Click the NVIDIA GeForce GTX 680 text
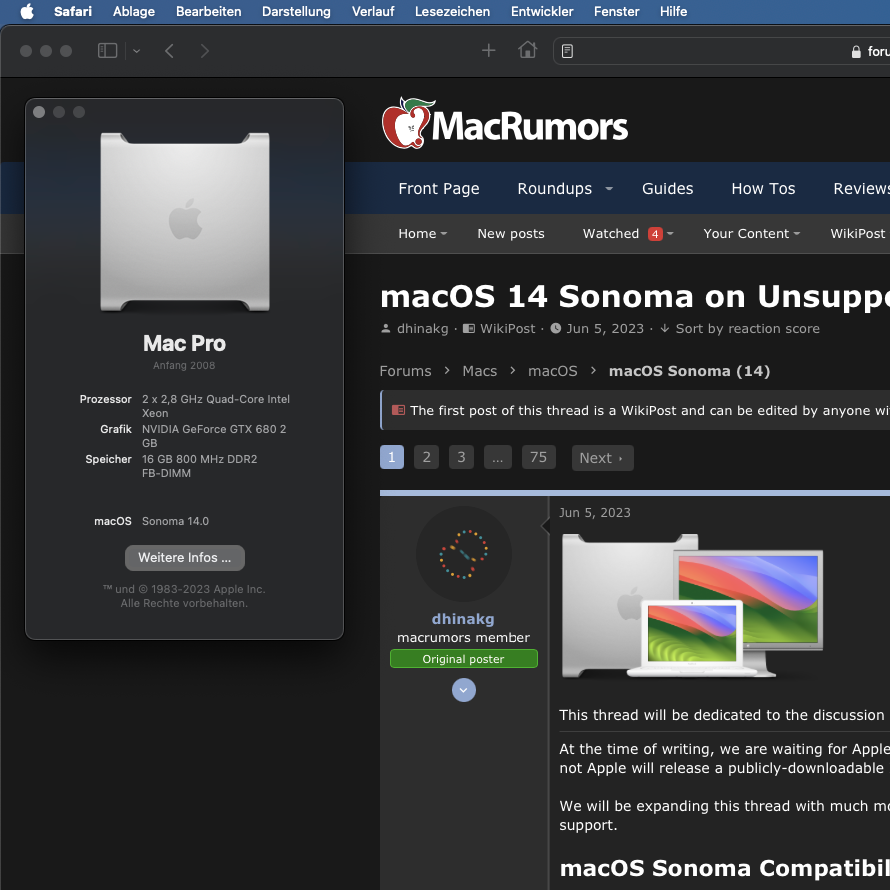890x890 pixels. pos(214,436)
